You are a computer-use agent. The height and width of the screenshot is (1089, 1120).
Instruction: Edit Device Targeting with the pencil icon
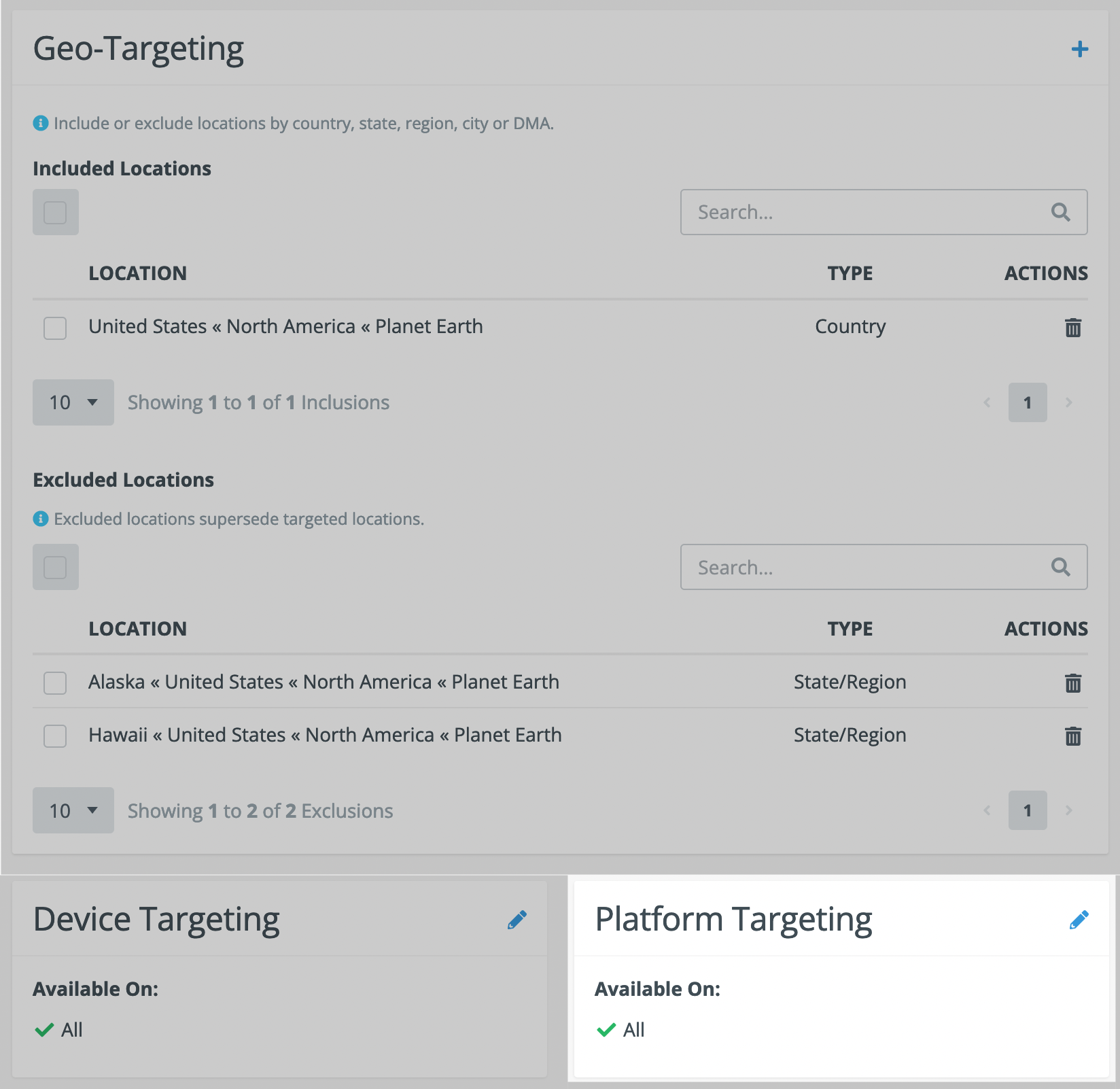[x=517, y=920]
